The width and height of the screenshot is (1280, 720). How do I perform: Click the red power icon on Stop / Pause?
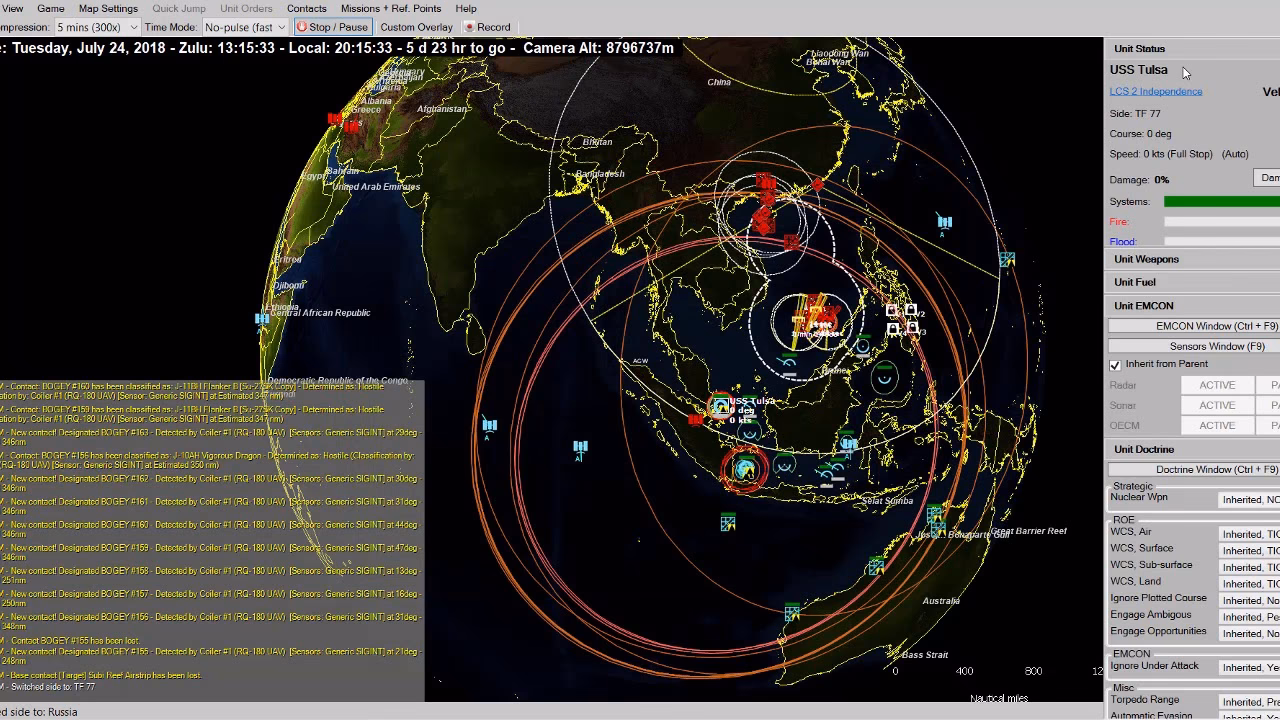[x=301, y=27]
